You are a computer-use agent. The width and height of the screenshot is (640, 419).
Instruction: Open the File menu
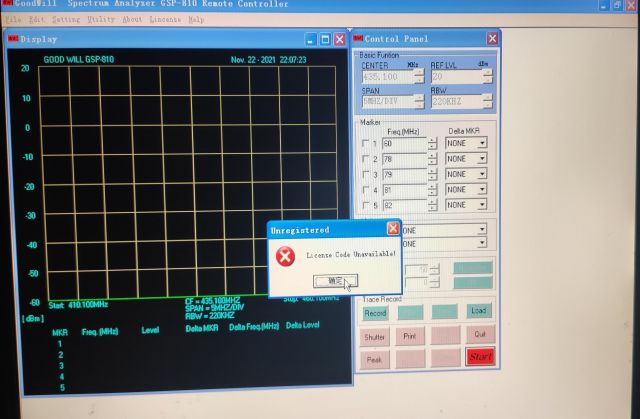point(13,19)
